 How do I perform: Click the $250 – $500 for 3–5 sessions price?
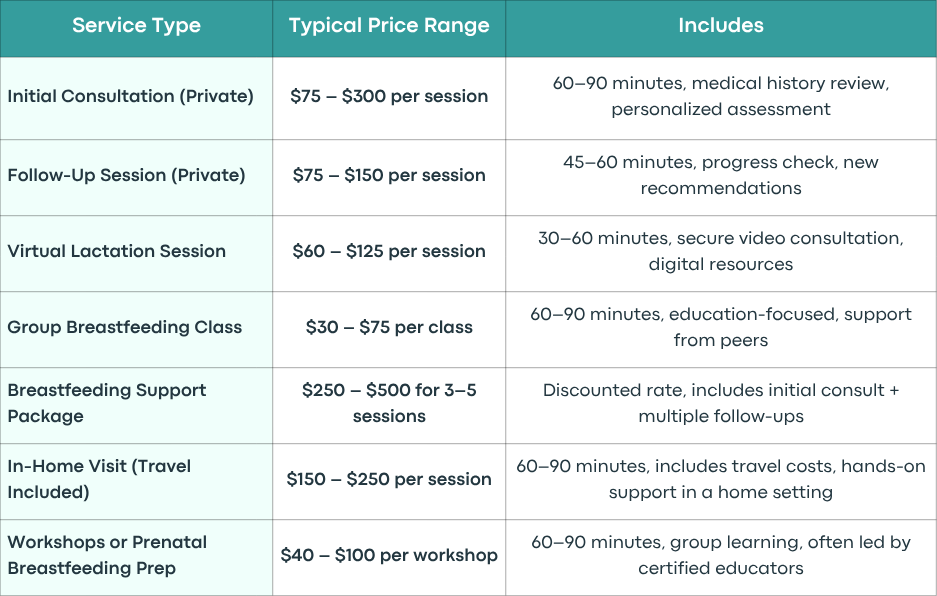coord(389,403)
